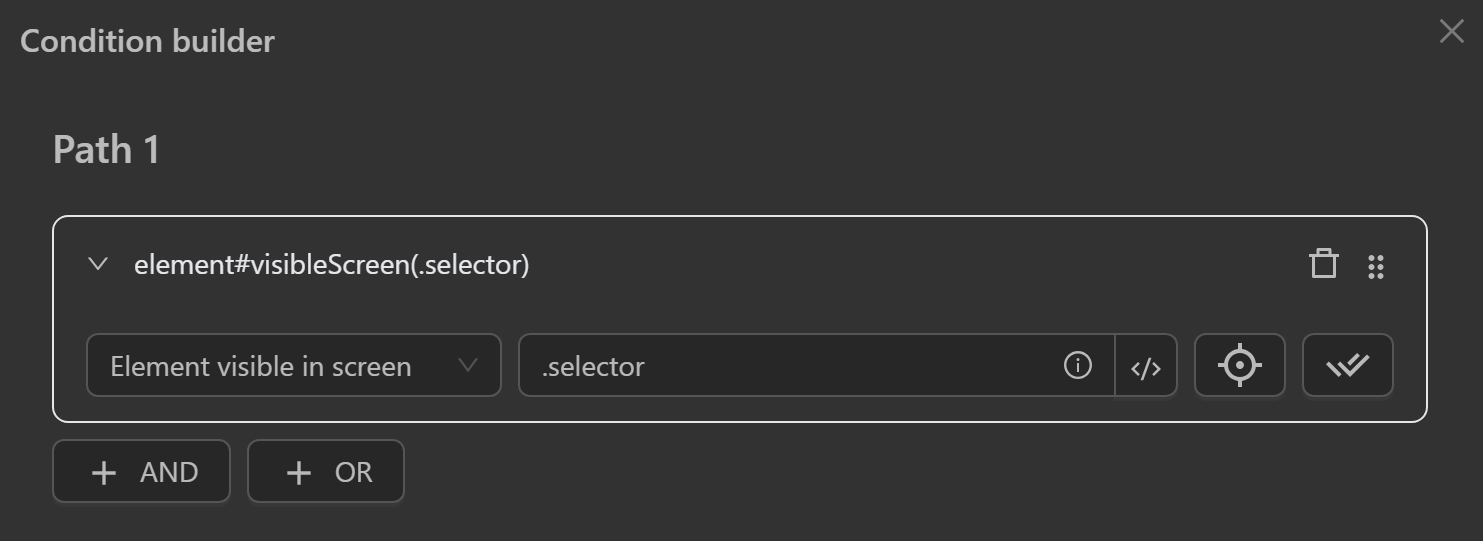Click the plus icon on the AND button
This screenshot has height=541, width=1483.
point(104,472)
